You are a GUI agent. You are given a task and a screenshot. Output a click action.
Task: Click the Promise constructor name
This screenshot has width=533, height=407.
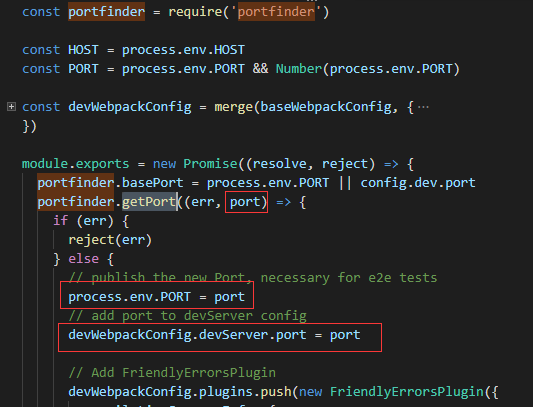(x=210, y=164)
